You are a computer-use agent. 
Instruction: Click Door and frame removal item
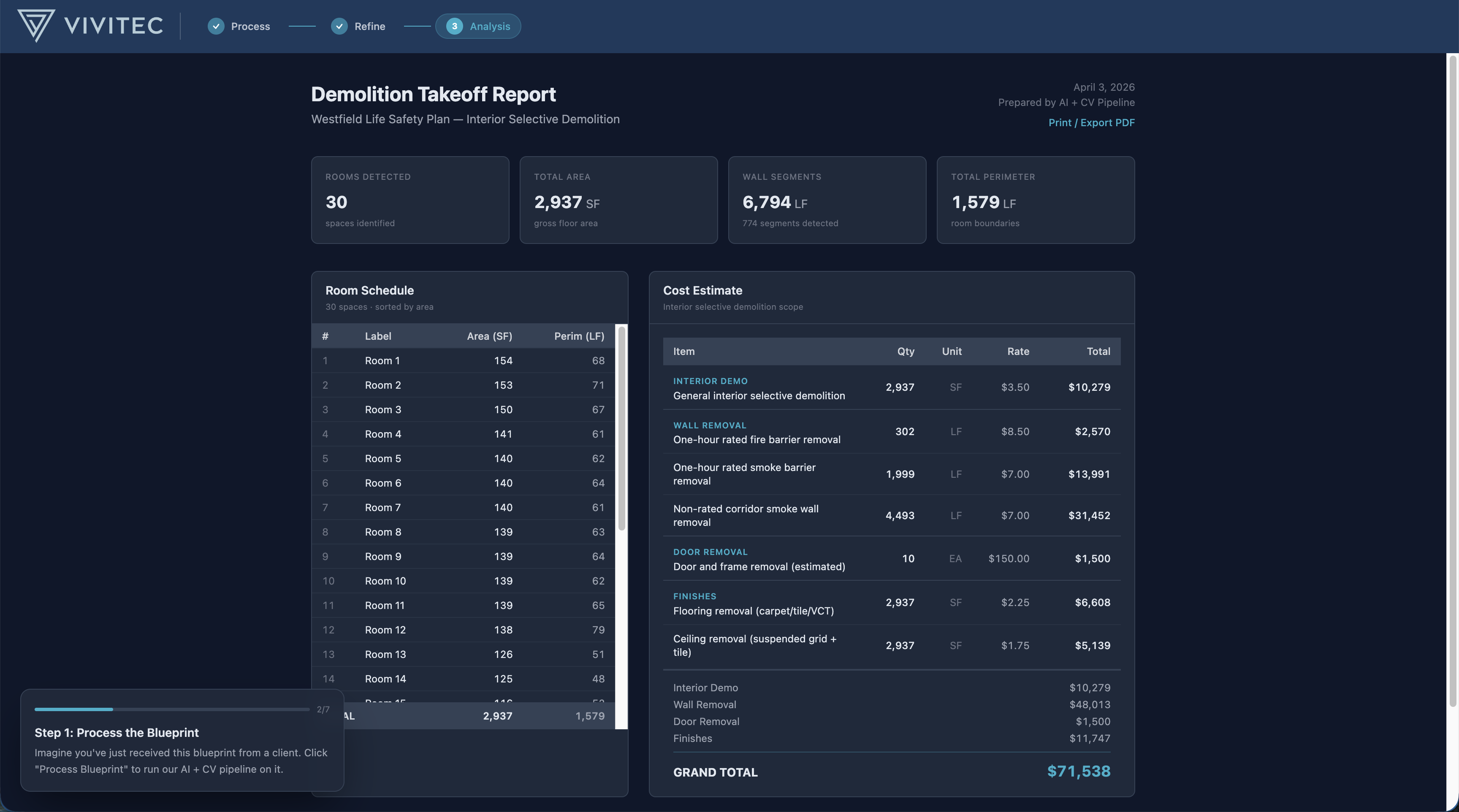click(x=759, y=567)
